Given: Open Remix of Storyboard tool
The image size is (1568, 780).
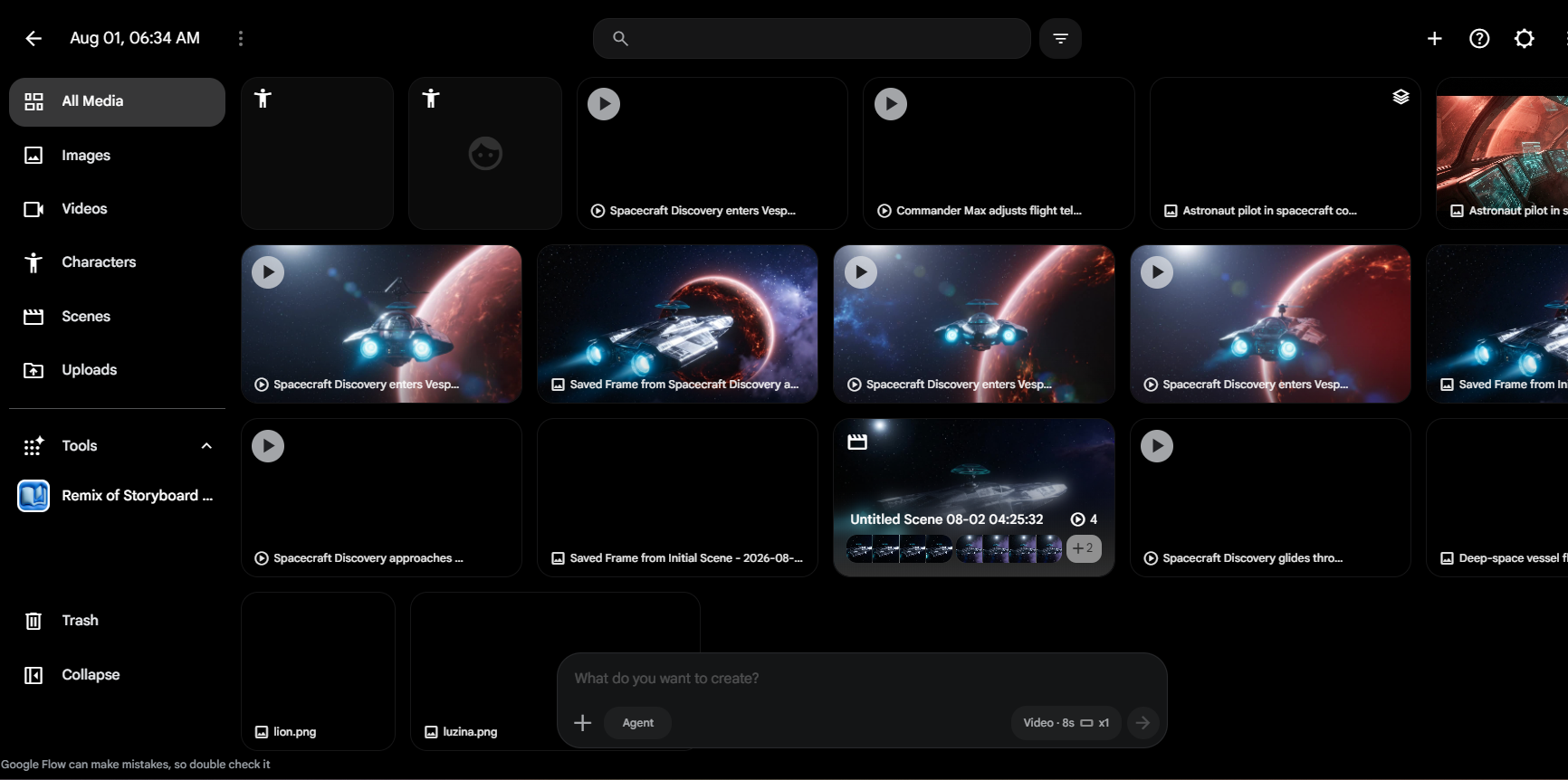Looking at the screenshot, I should point(117,496).
